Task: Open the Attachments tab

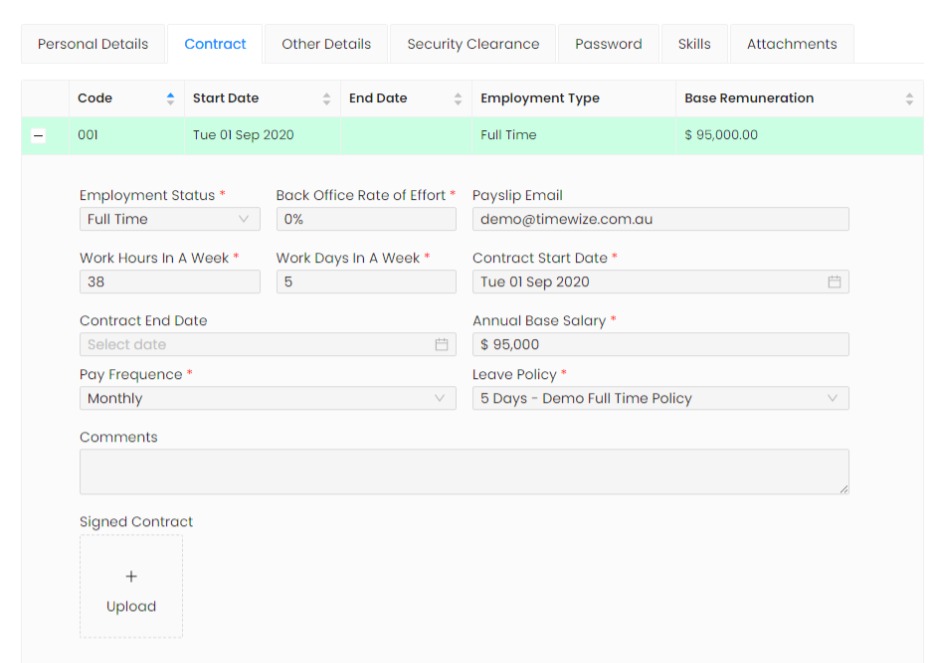Action: 791,45
